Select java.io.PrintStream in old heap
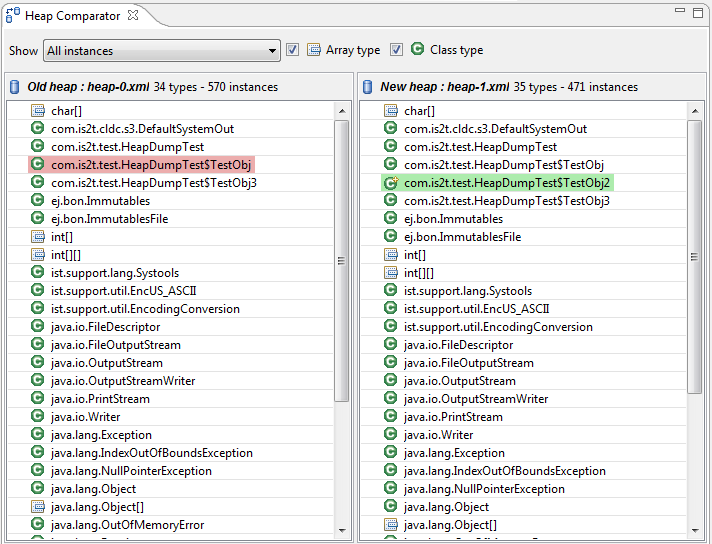Screen dimensions: 712x544 pos(100,399)
